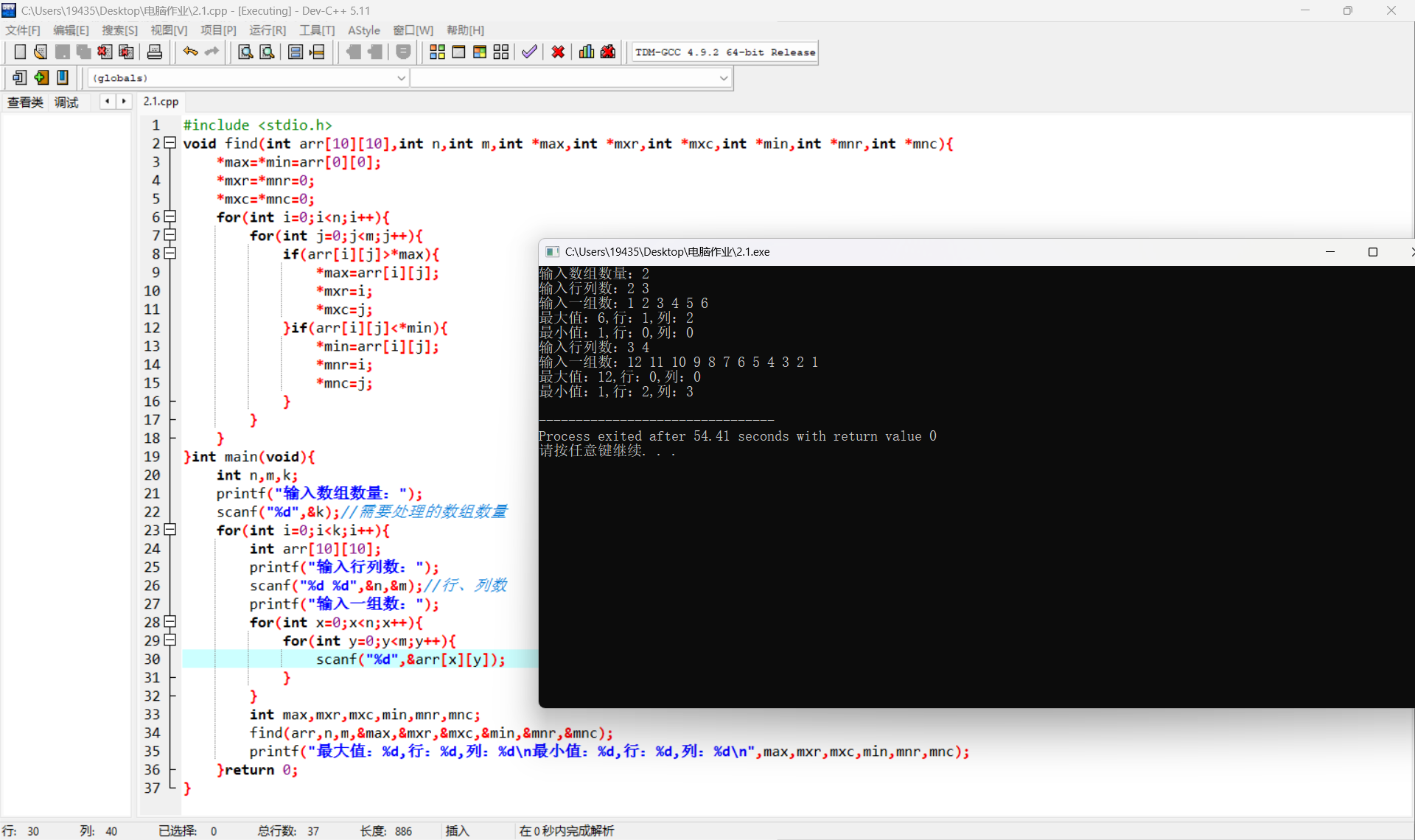Image resolution: width=1415 pixels, height=840 pixels.
Task: Collapse the find function fold at line 2
Action: point(170,143)
